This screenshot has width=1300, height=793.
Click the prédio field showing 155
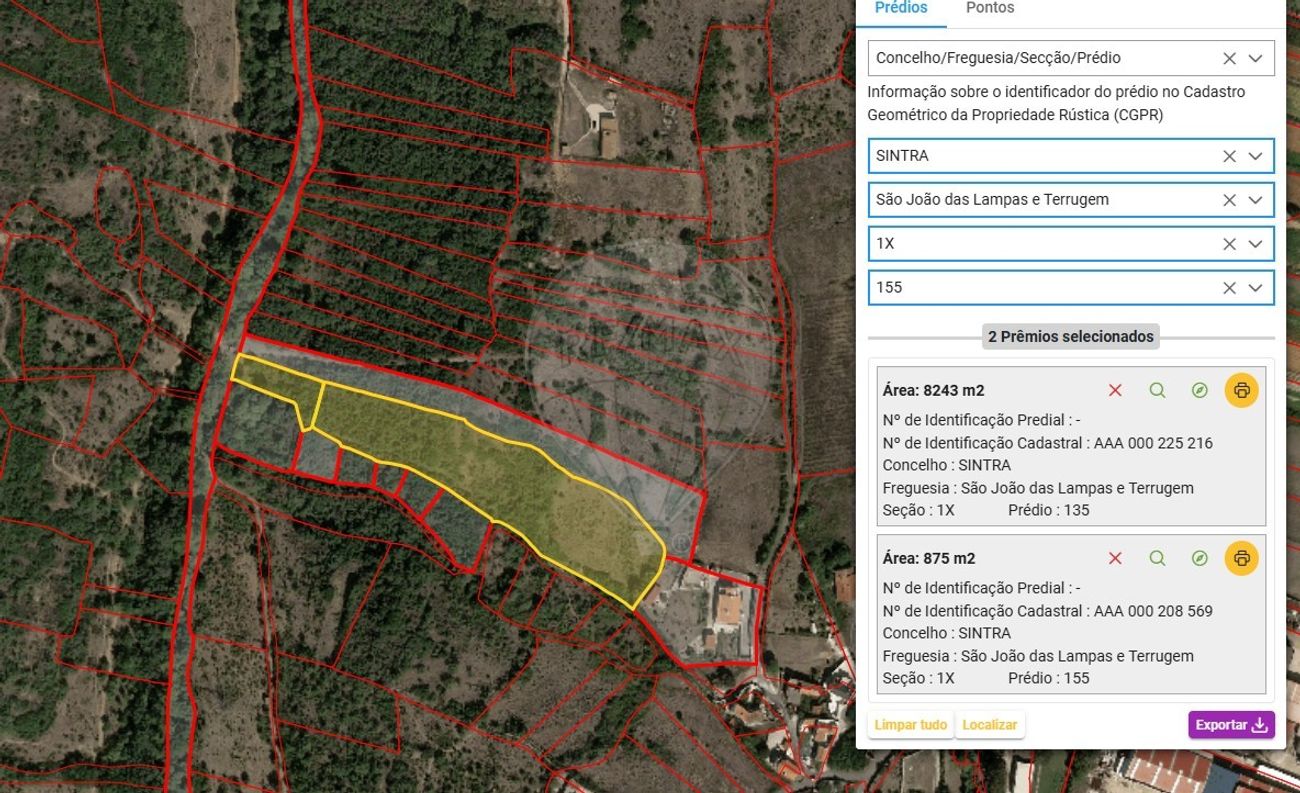(x=1071, y=288)
